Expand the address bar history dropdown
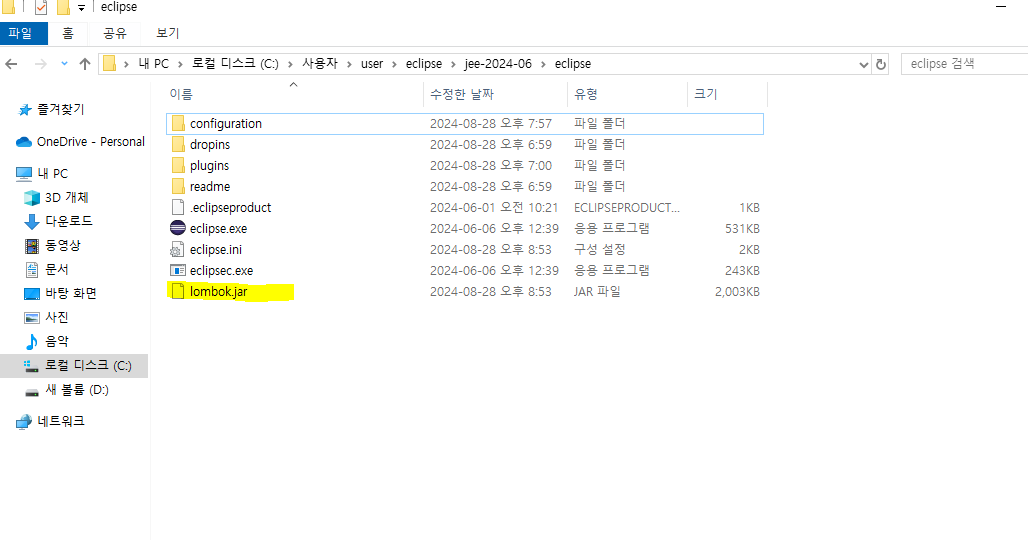 (863, 64)
